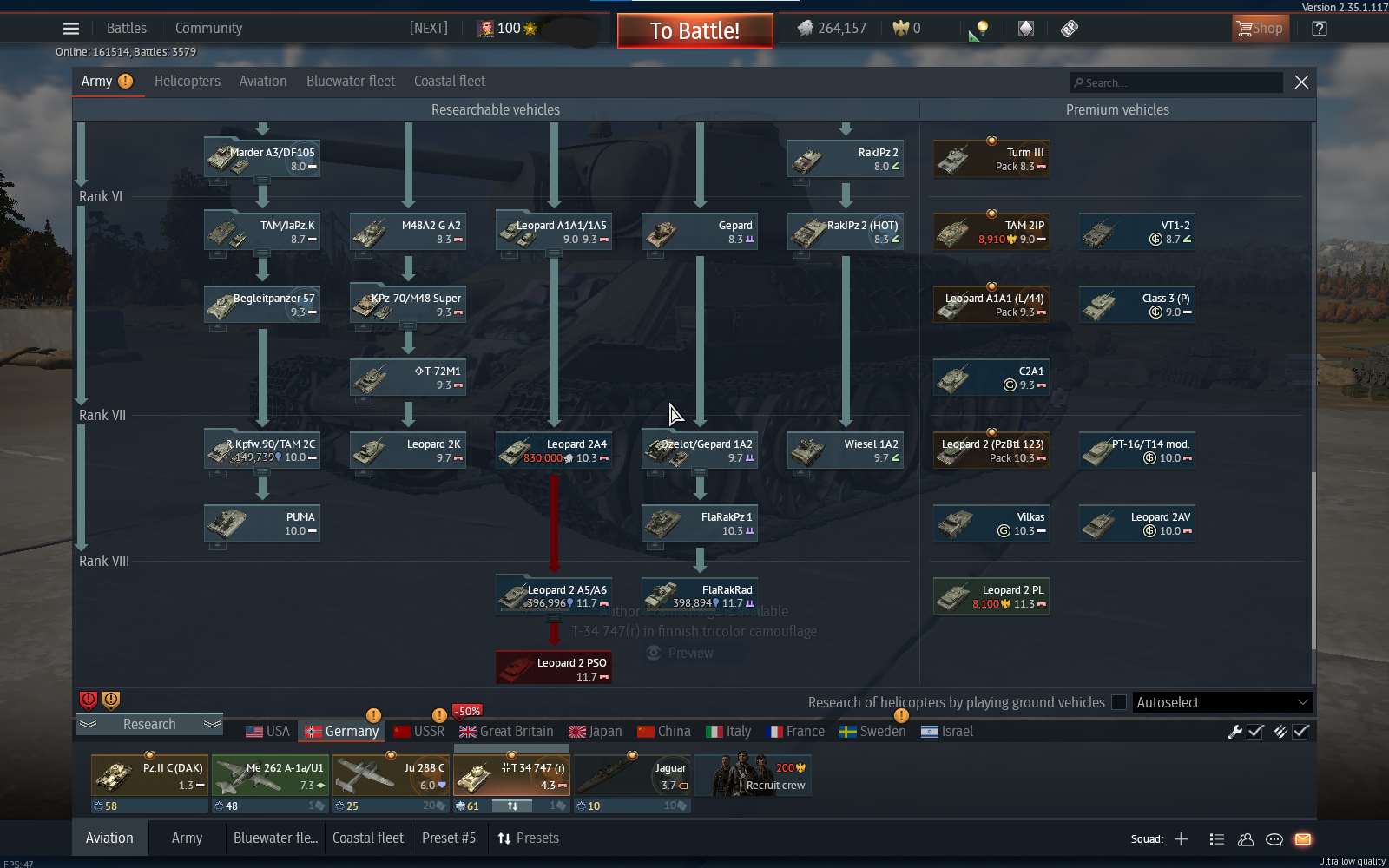This screenshot has height=868, width=1389.
Task: Select the PUMA vehicle icon
Action: [x=226, y=523]
